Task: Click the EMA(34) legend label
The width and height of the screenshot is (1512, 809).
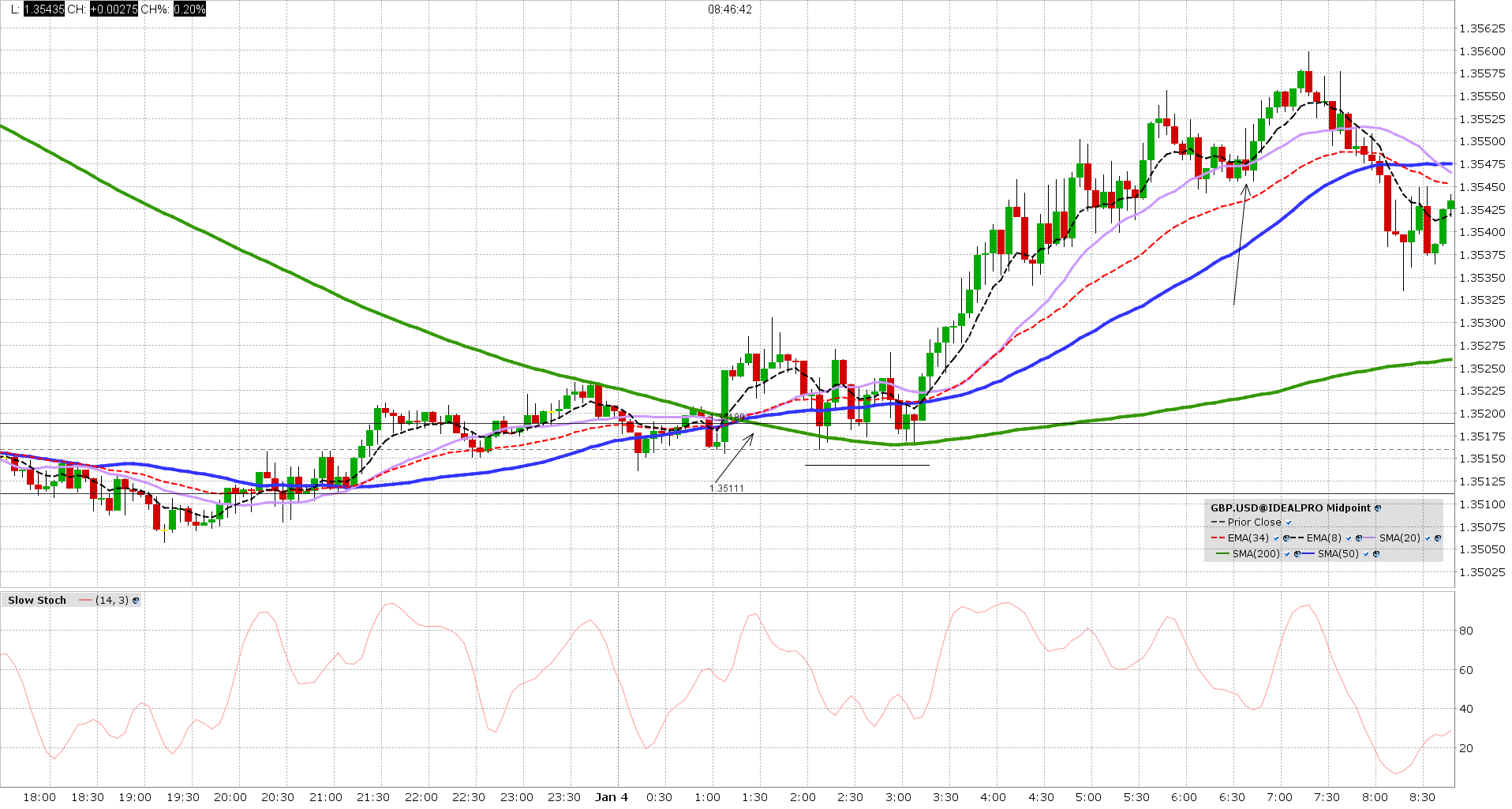Action: pos(1248,538)
